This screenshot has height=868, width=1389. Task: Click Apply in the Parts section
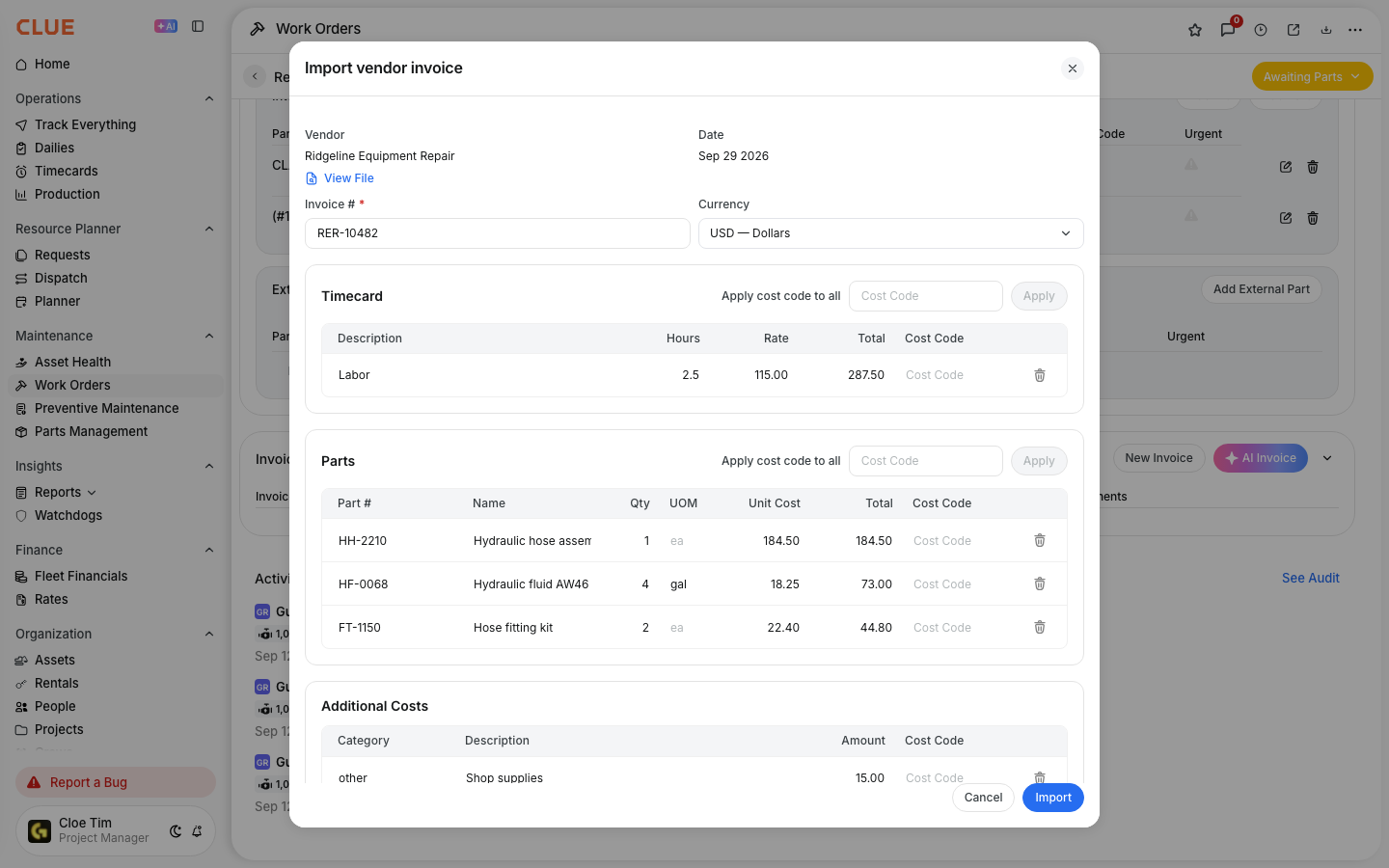(1039, 461)
